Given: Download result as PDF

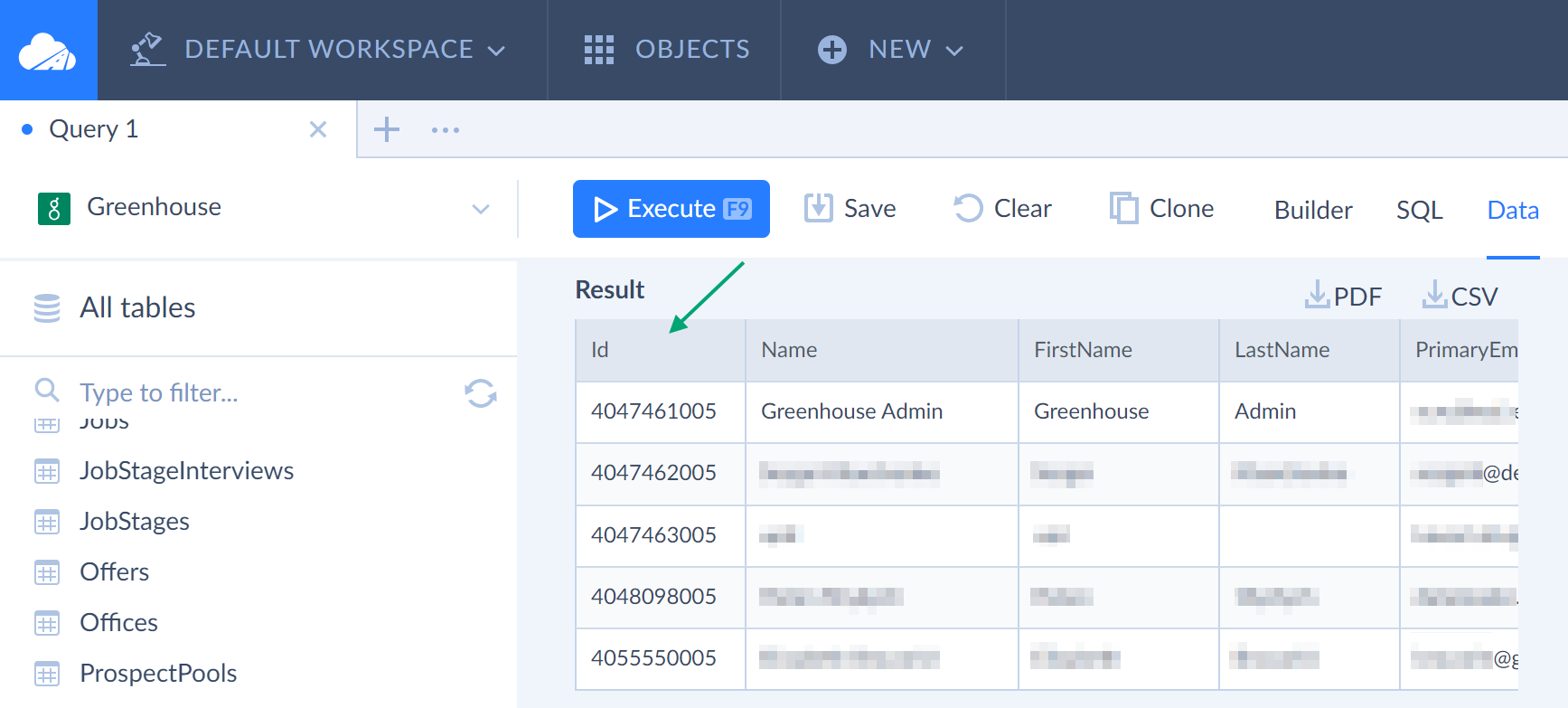Looking at the screenshot, I should pyautogui.click(x=1343, y=295).
